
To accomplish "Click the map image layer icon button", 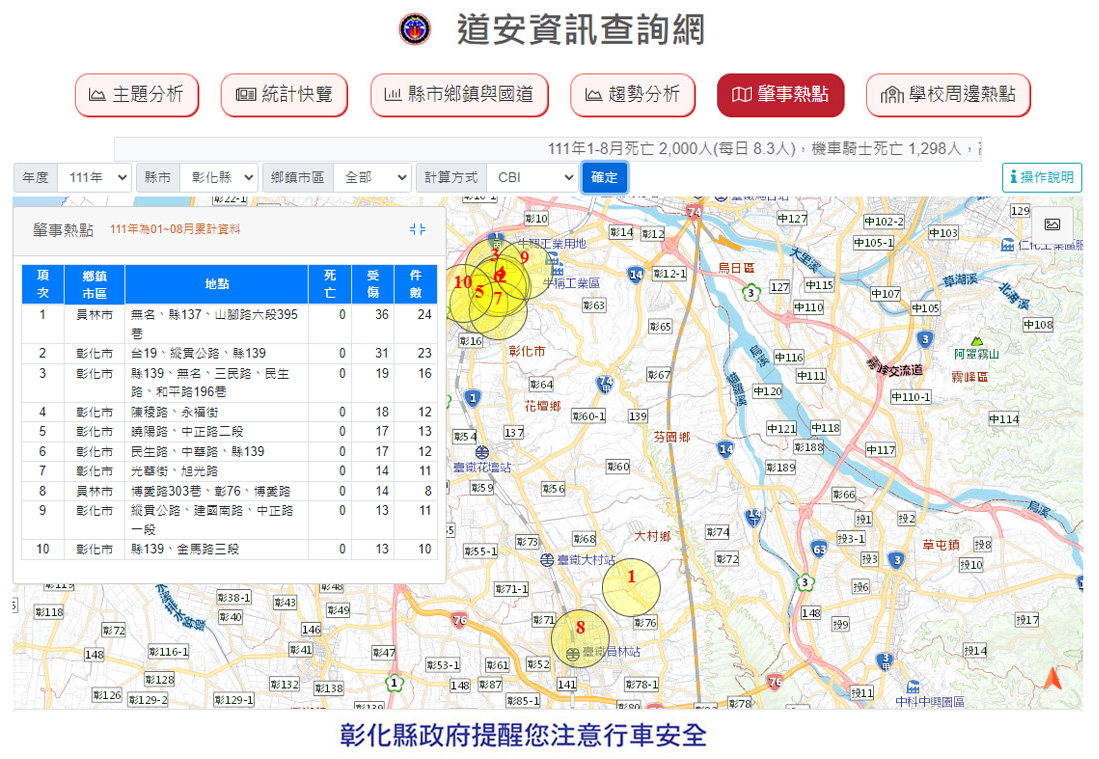I will tap(1052, 225).
